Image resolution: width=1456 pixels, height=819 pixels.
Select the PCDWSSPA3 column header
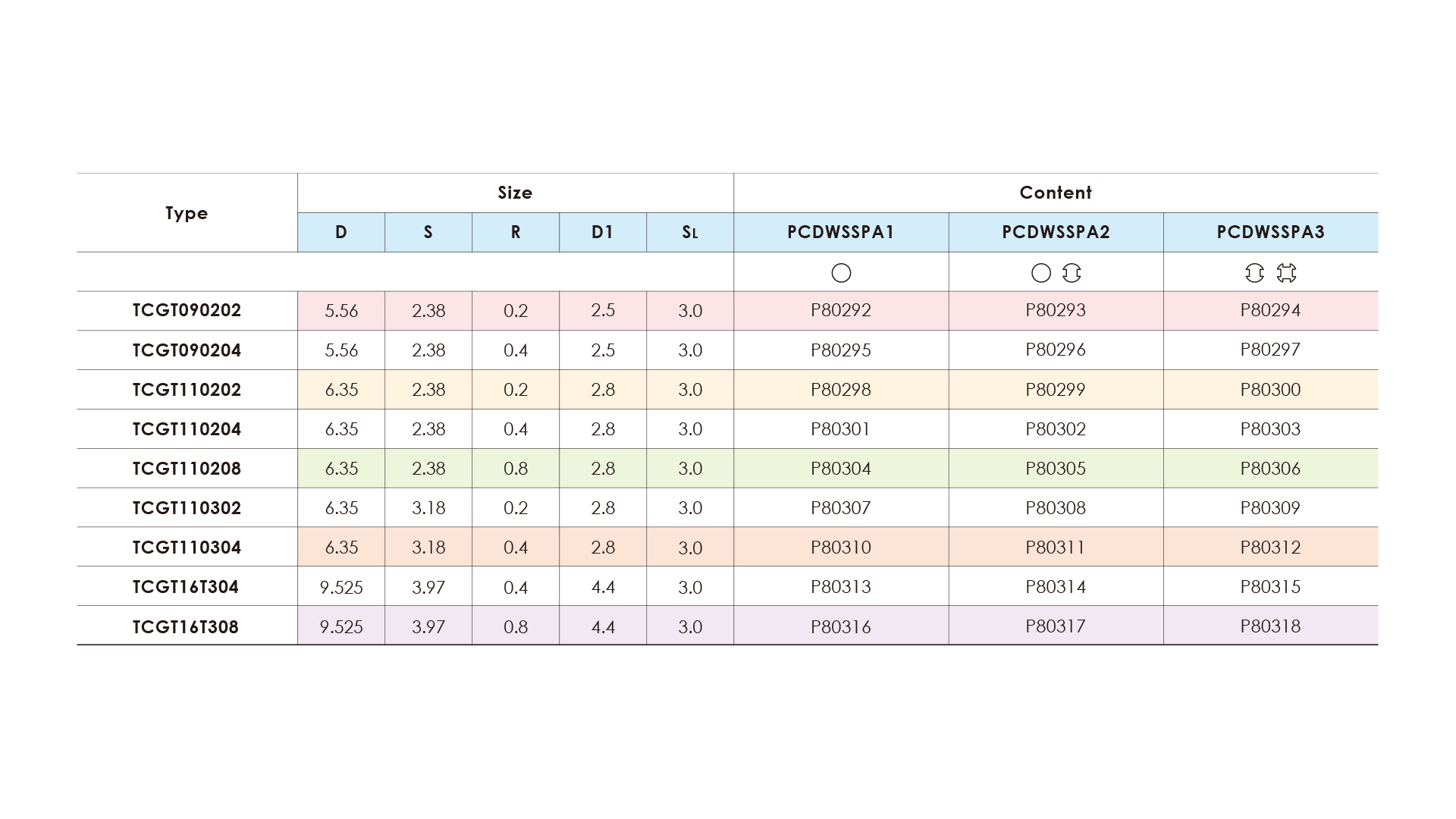click(x=1270, y=232)
